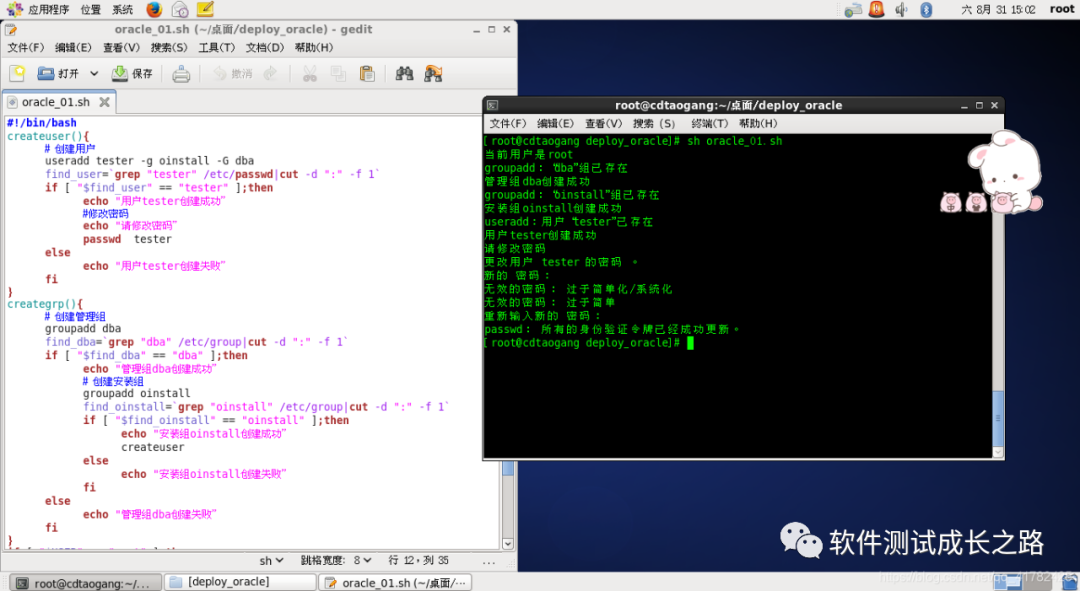The width and height of the screenshot is (1080, 591).
Task: Open gedit 帮助(H) menu
Action: [x=313, y=48]
